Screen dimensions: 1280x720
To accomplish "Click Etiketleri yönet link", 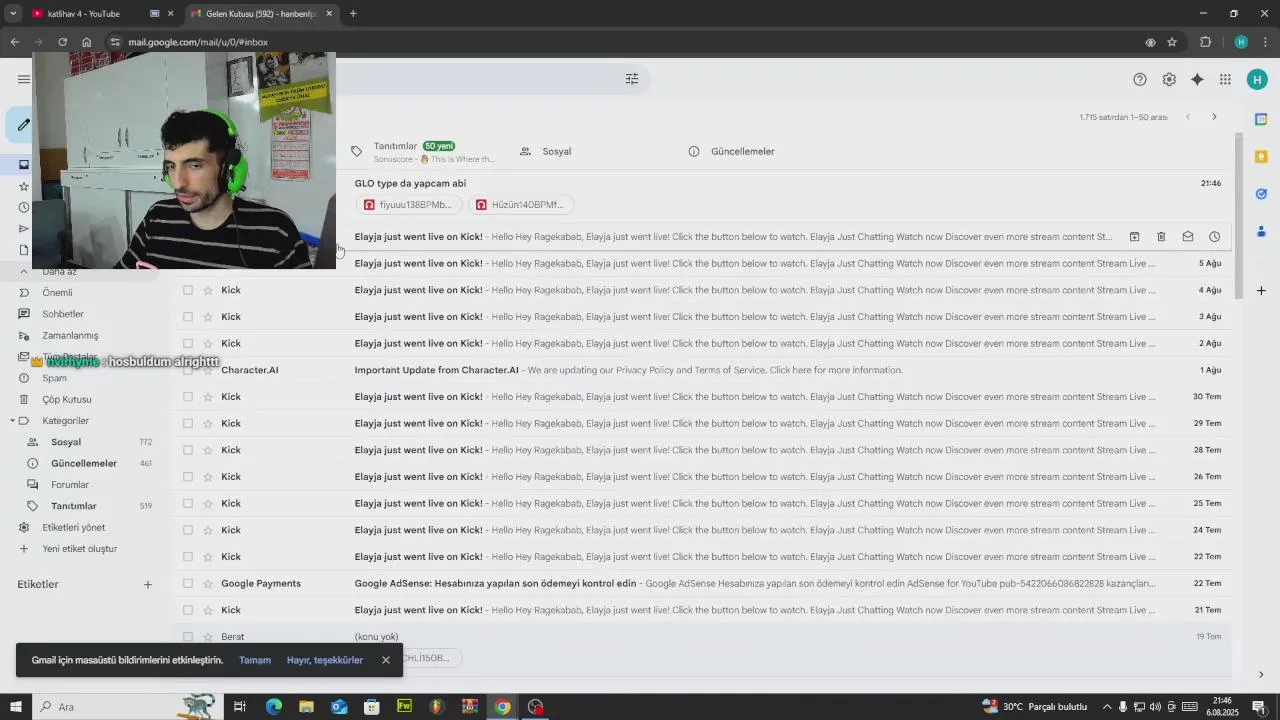I will click(x=73, y=527).
